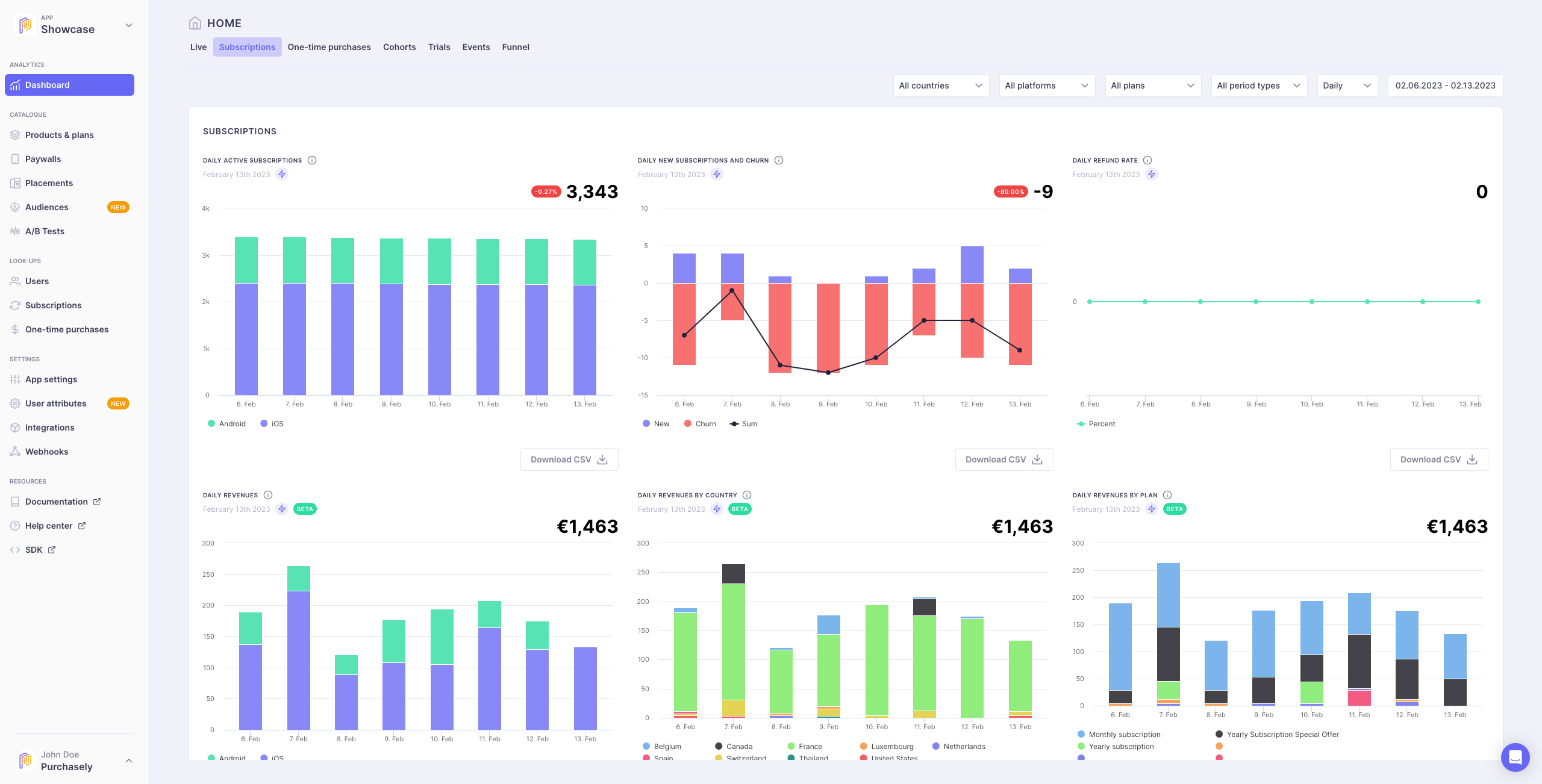
Task: Hide the Churn series on the chart
Action: pyautogui.click(x=700, y=423)
